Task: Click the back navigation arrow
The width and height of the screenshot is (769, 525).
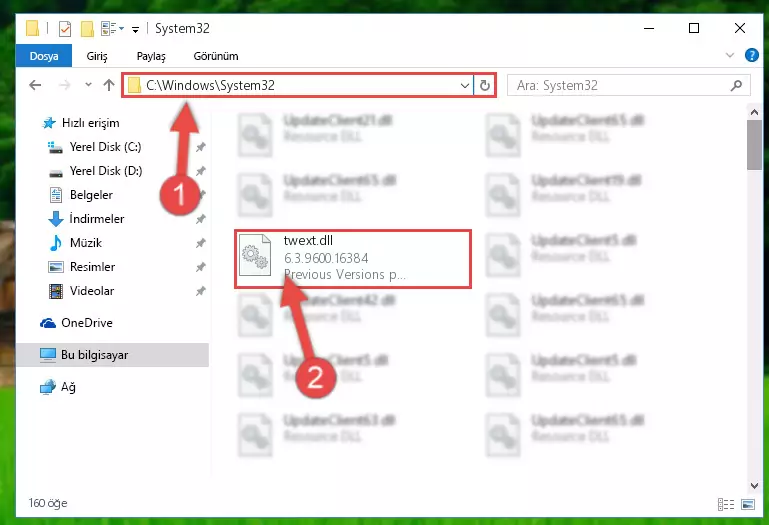Action: click(x=35, y=85)
